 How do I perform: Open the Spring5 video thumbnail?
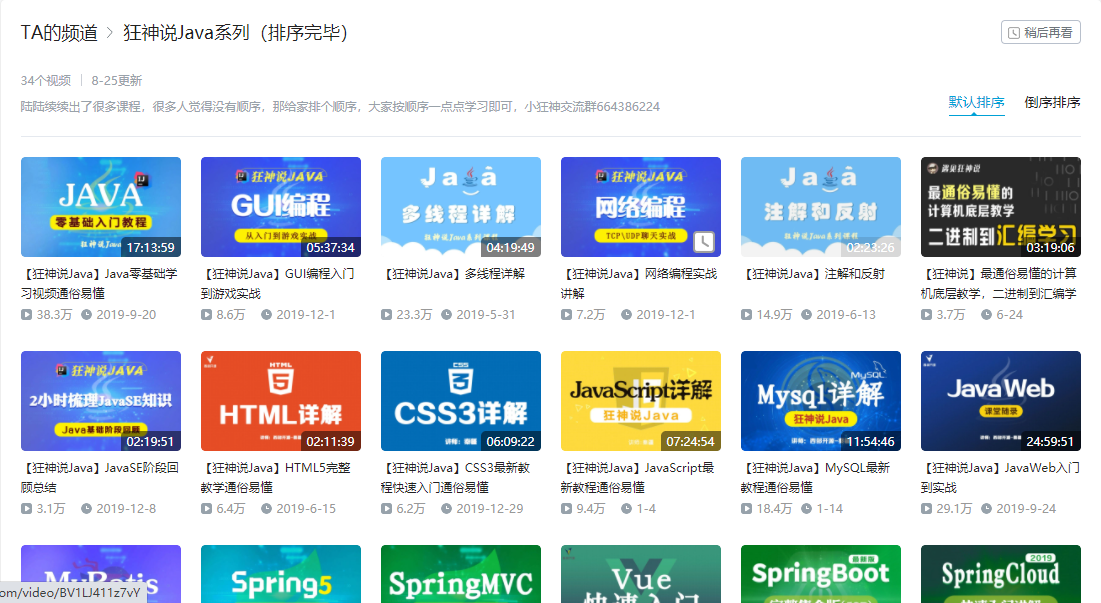point(281,574)
